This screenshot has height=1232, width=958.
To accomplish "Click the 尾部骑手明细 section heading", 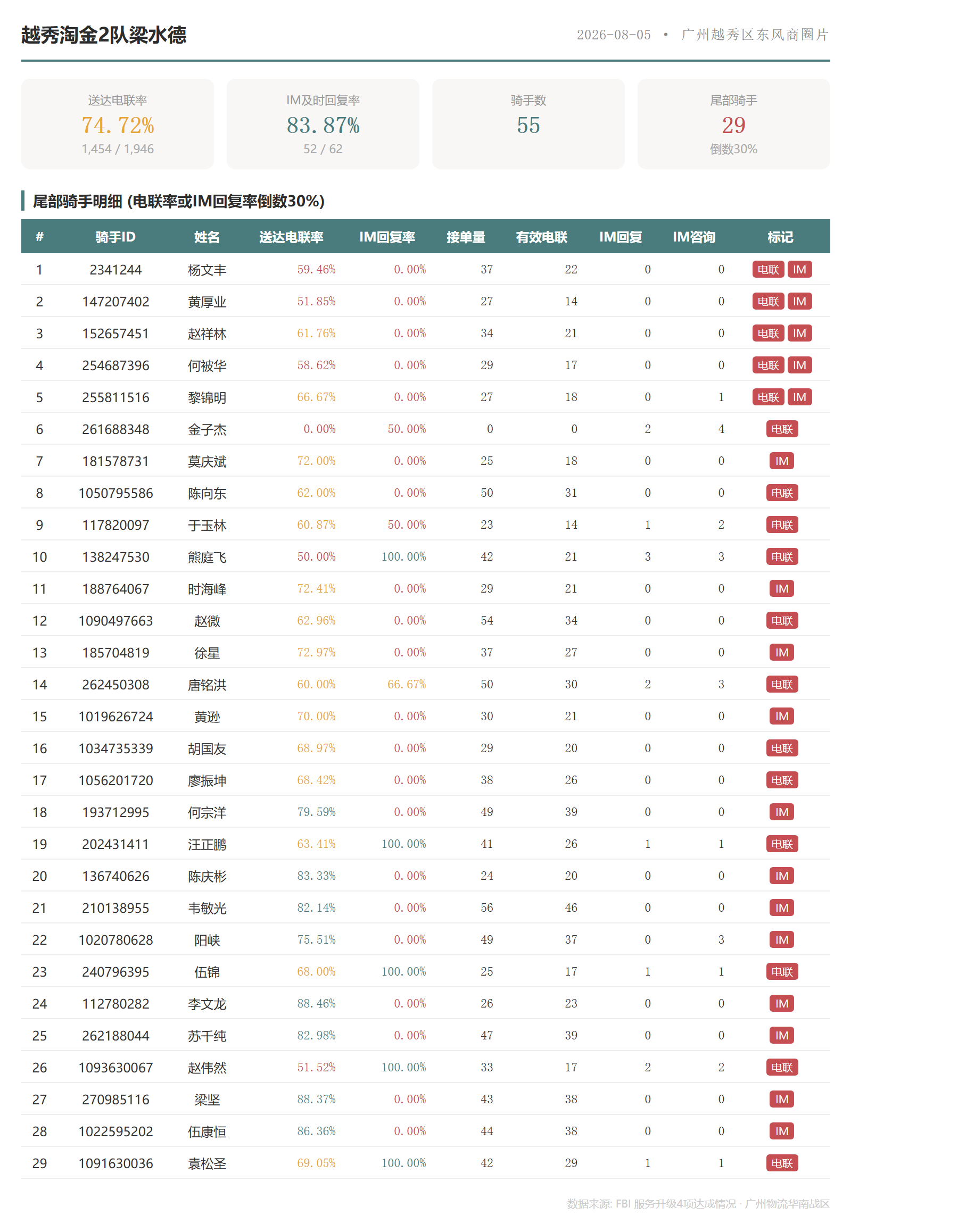I will coord(178,202).
